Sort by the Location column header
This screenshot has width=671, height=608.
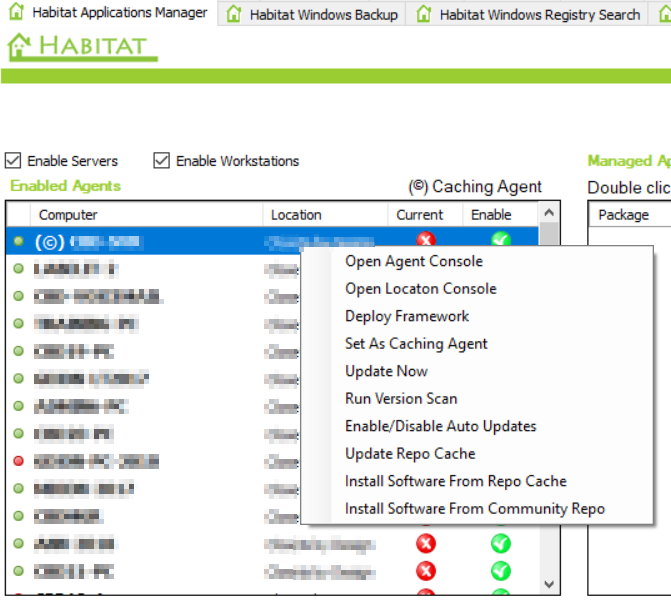(x=296, y=214)
